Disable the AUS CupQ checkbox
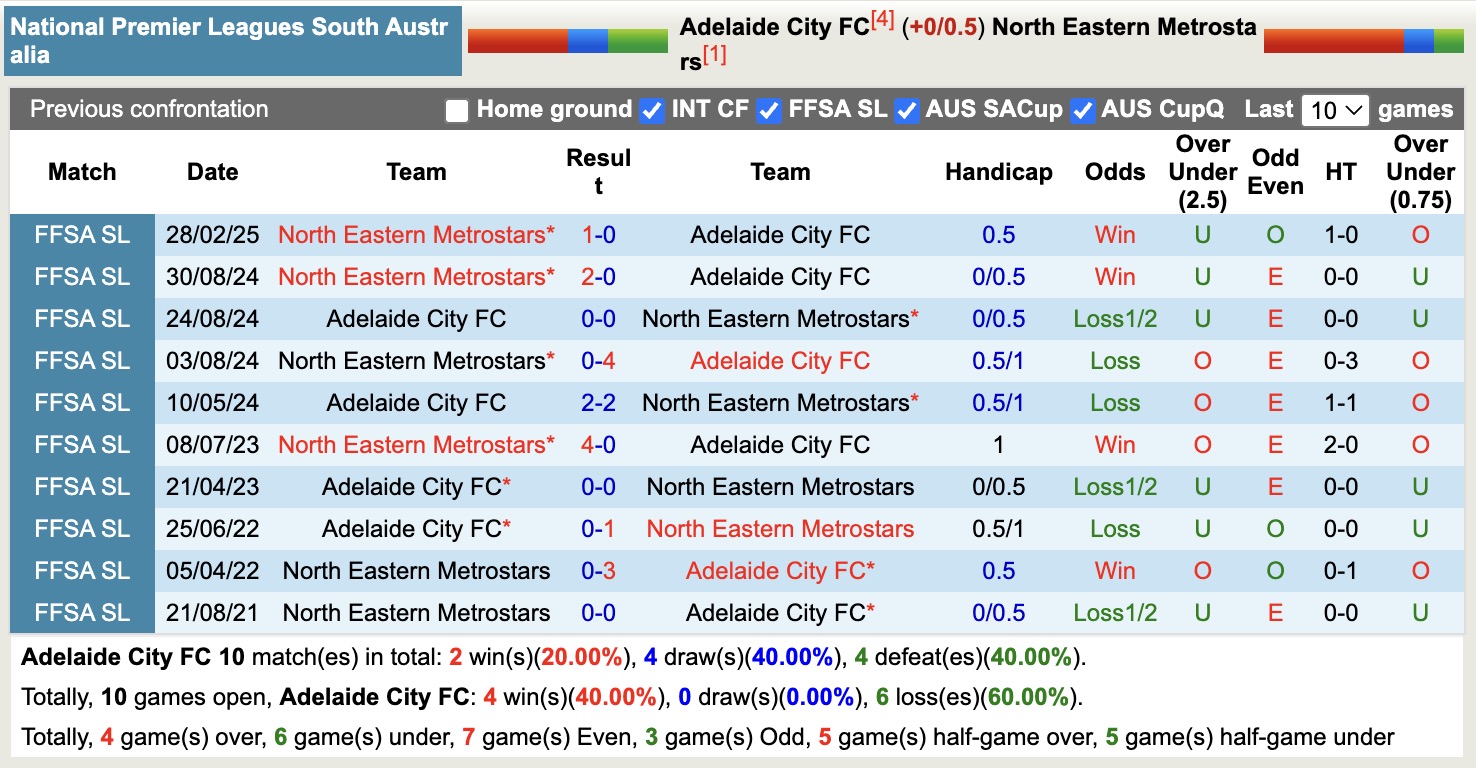This screenshot has width=1476, height=768. pyautogui.click(x=1081, y=110)
